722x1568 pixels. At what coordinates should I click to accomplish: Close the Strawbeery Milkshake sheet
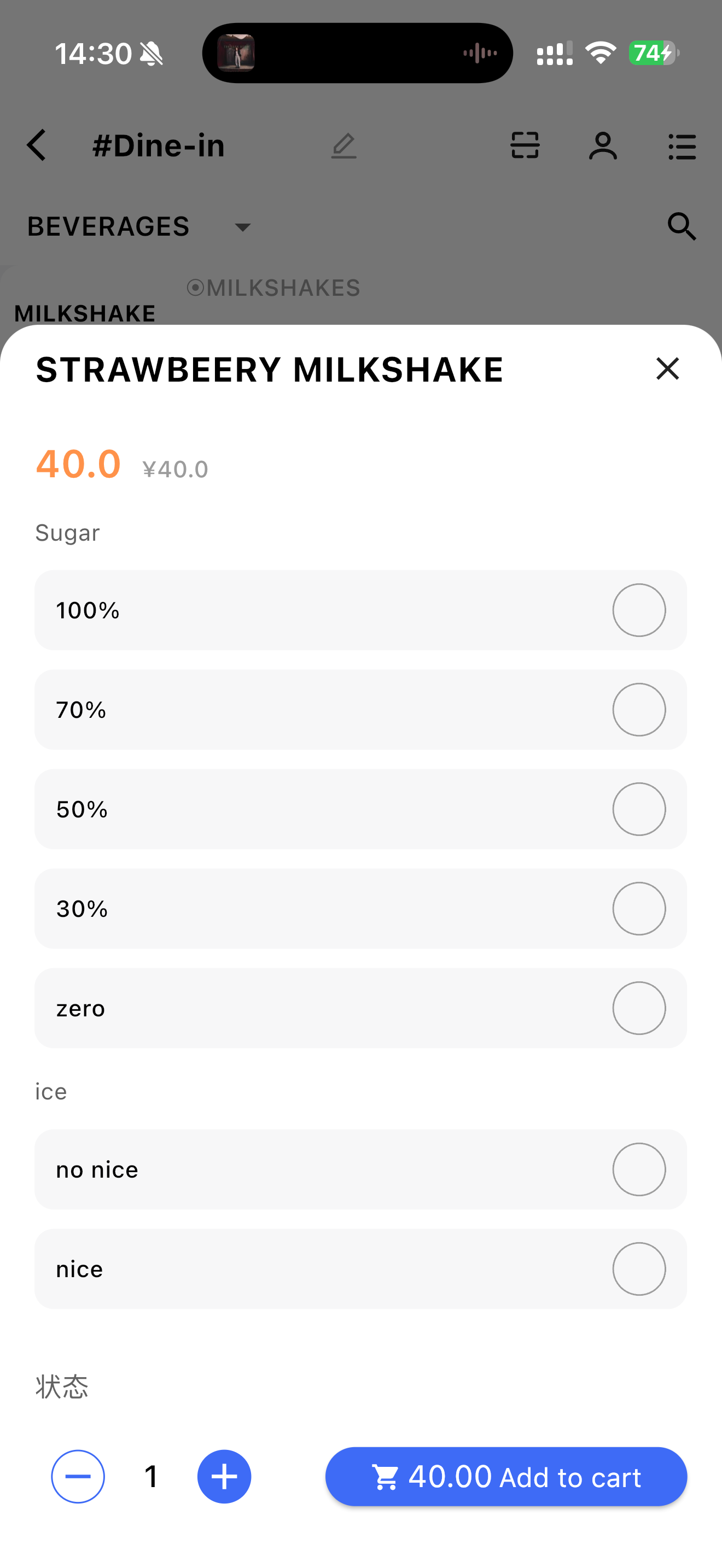tap(667, 368)
